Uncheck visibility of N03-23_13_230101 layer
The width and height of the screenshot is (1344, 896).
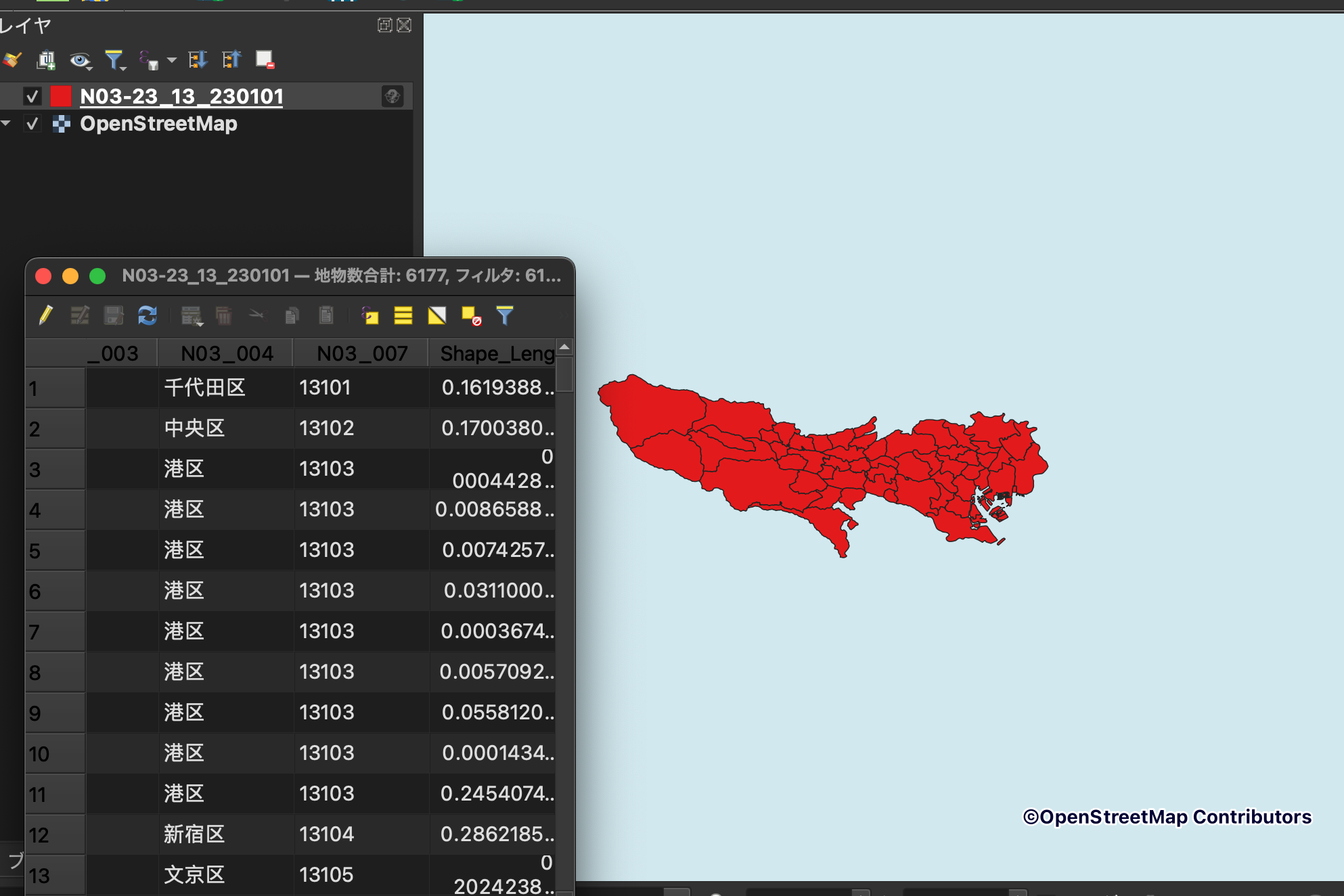[x=32, y=96]
